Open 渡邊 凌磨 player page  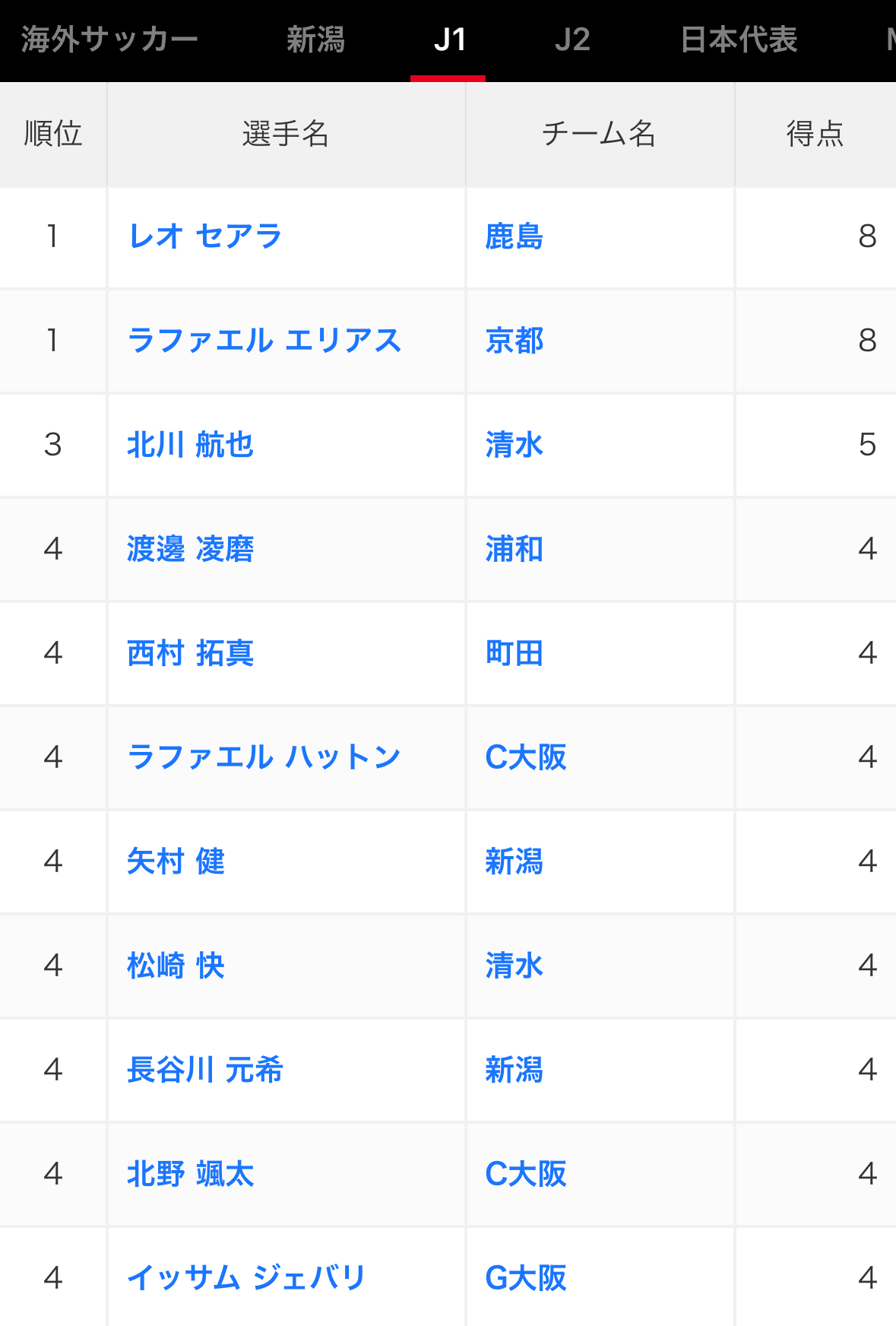pyautogui.click(x=190, y=549)
